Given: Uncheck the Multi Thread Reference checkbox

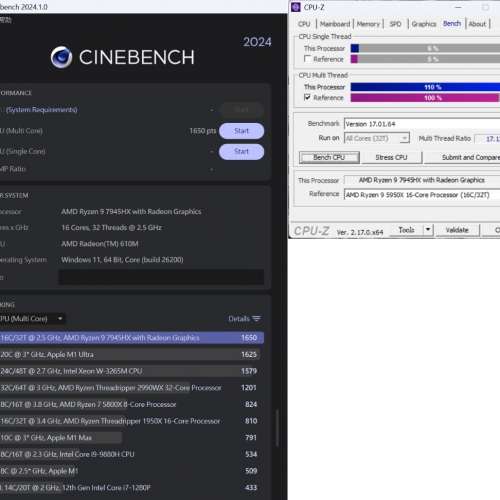Looking at the screenshot, I should click(307, 97).
